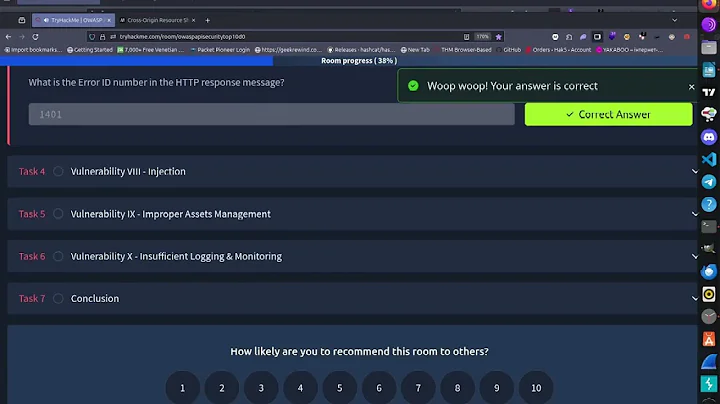Launch Visual Studio Code from the dock

709,159
